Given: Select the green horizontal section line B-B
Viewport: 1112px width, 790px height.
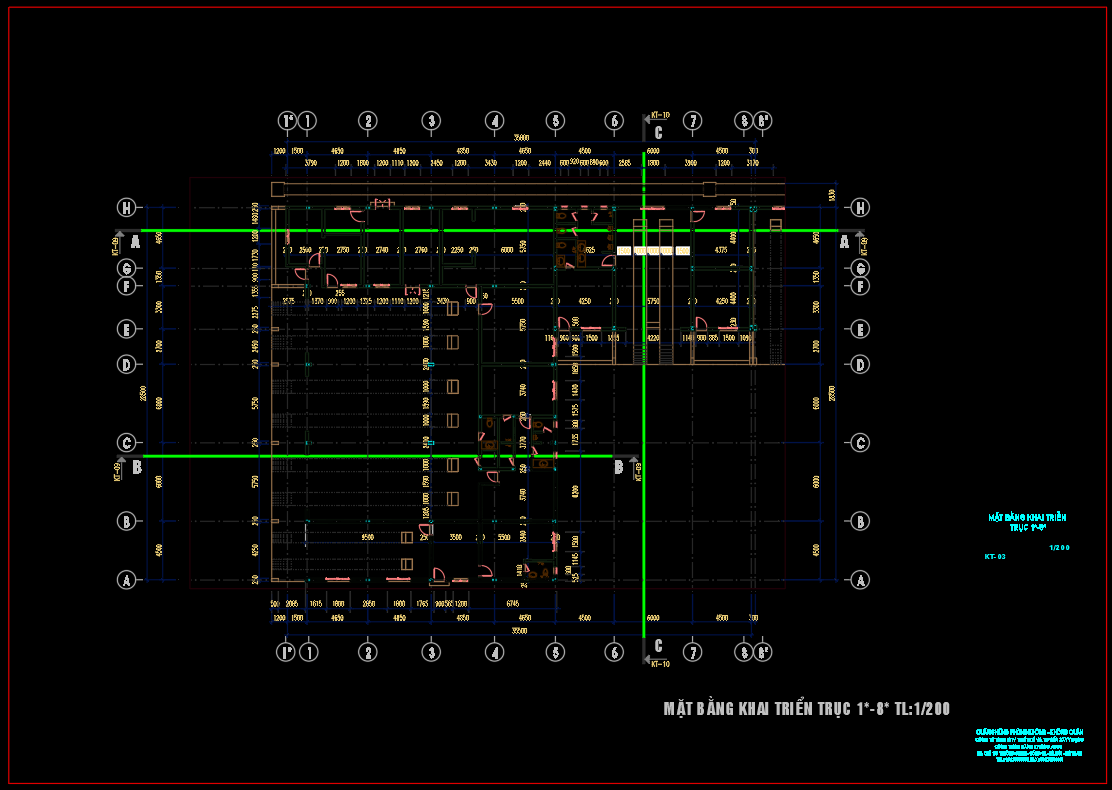Looking at the screenshot, I should click(x=380, y=456).
